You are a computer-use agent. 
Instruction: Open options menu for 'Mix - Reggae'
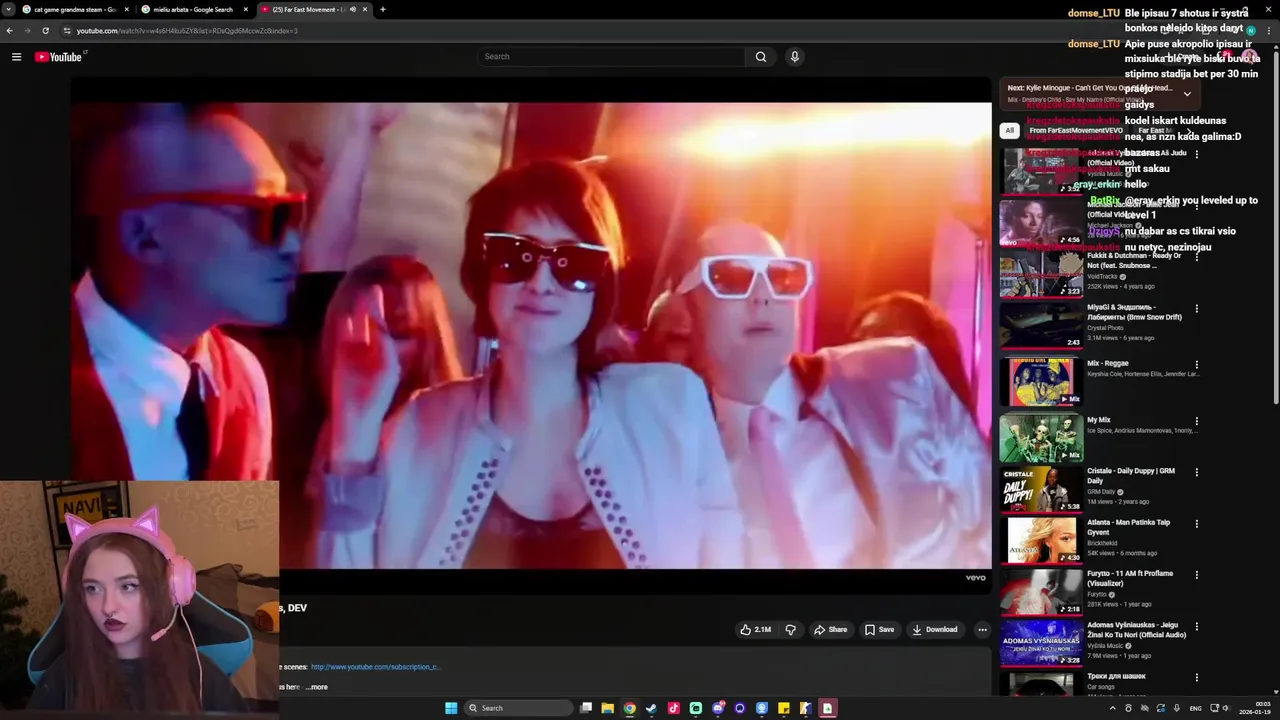coord(1197,365)
